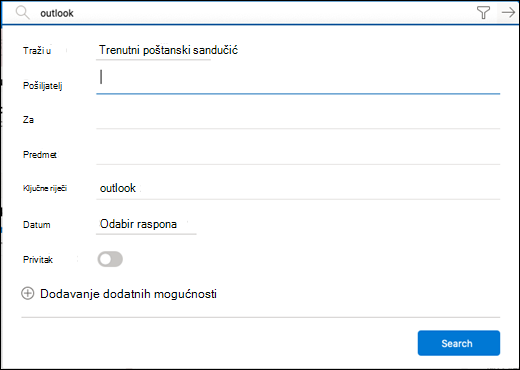
Task: Open the filter funnel icon
Action: [483, 13]
